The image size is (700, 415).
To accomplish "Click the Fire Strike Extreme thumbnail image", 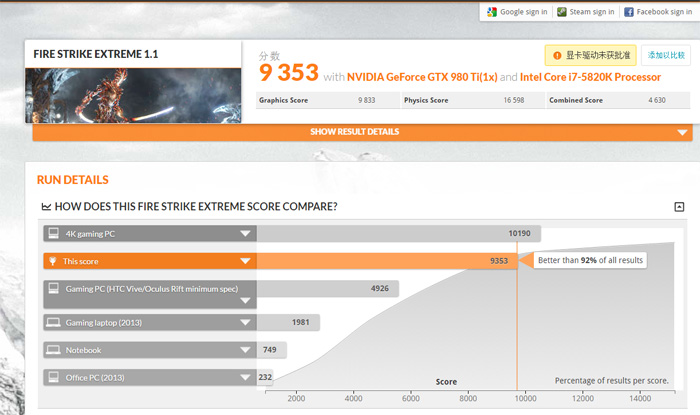I will (133, 95).
